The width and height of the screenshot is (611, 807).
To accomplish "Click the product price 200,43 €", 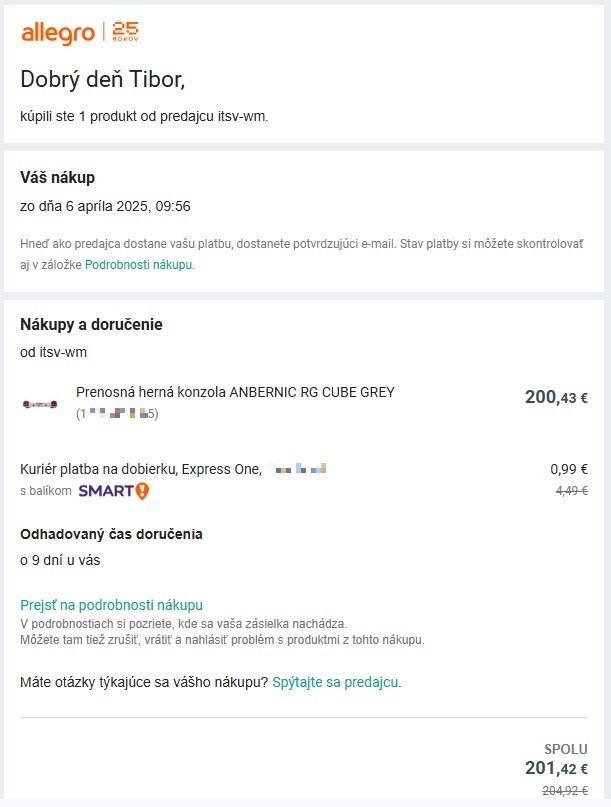I will (x=555, y=397).
